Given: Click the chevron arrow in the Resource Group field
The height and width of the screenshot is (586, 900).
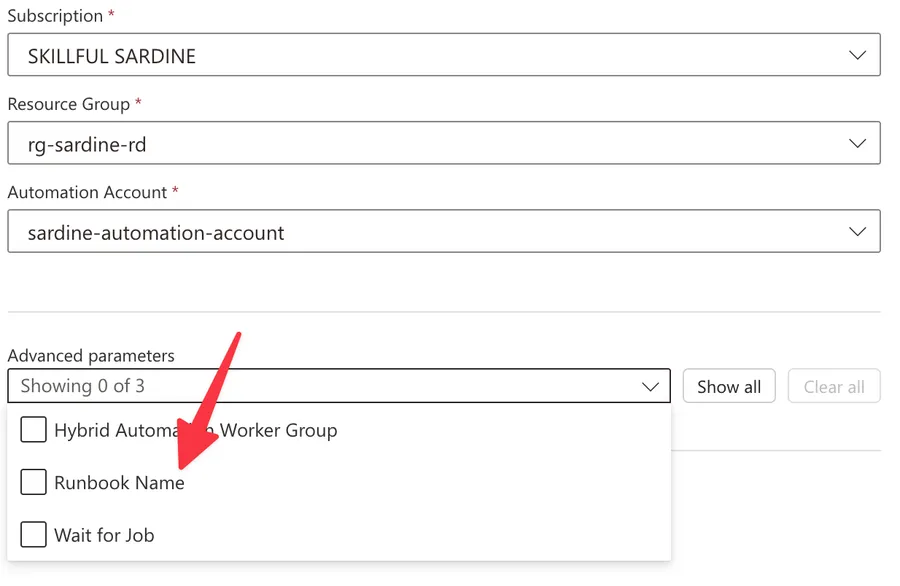Looking at the screenshot, I should click(857, 144).
